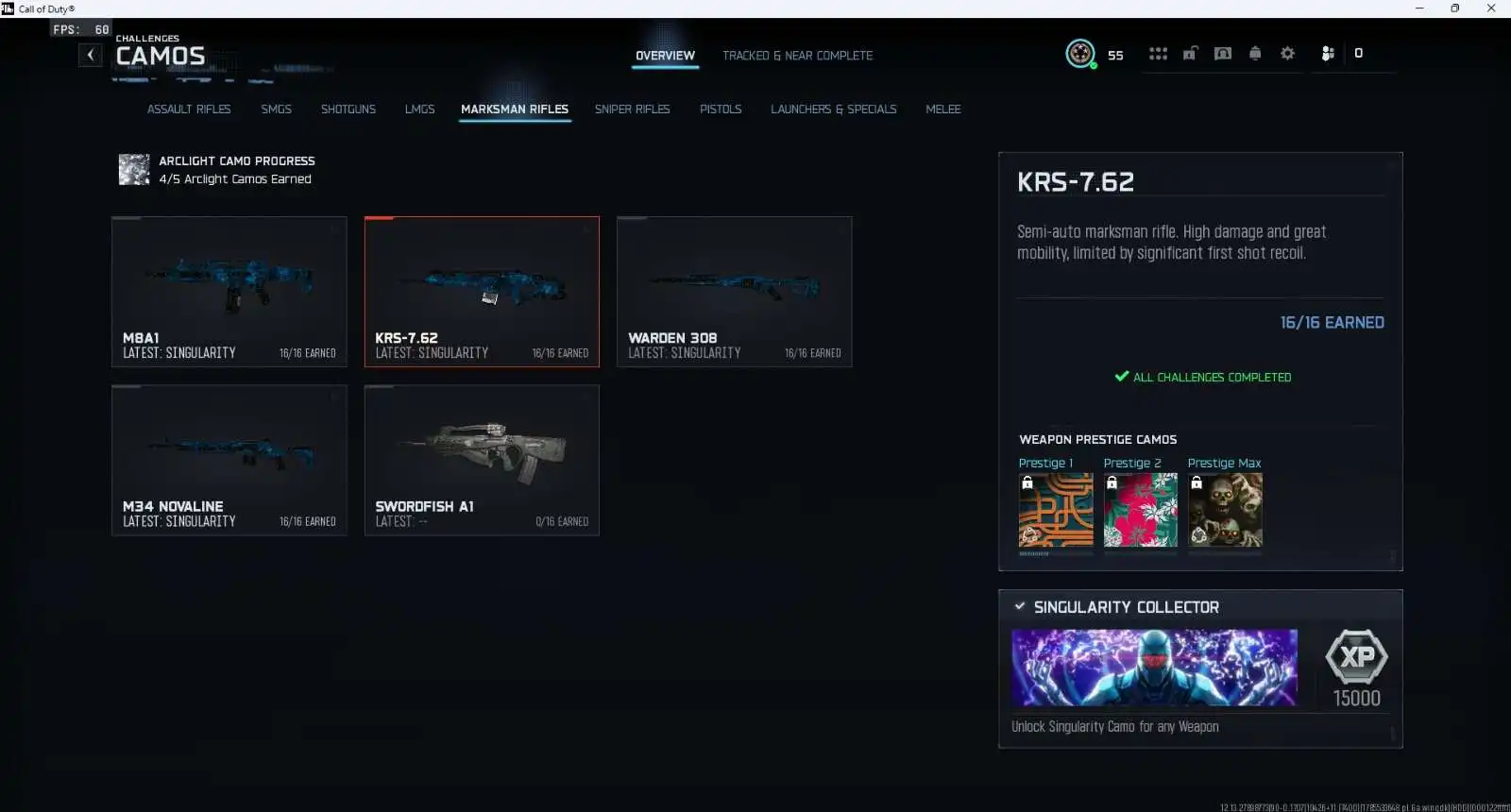Viewport: 1511px width, 812px height.
Task: Click the 'Singularity Collector' title
Action: (1126, 607)
